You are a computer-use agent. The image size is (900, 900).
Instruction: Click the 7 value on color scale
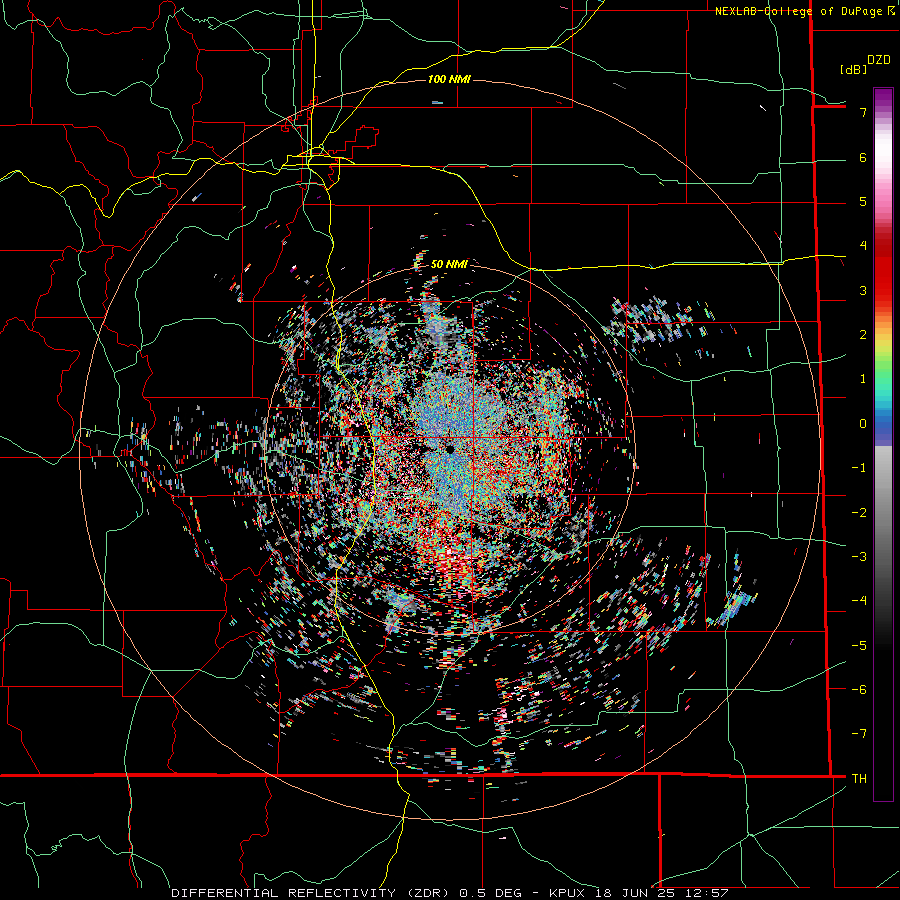click(863, 112)
